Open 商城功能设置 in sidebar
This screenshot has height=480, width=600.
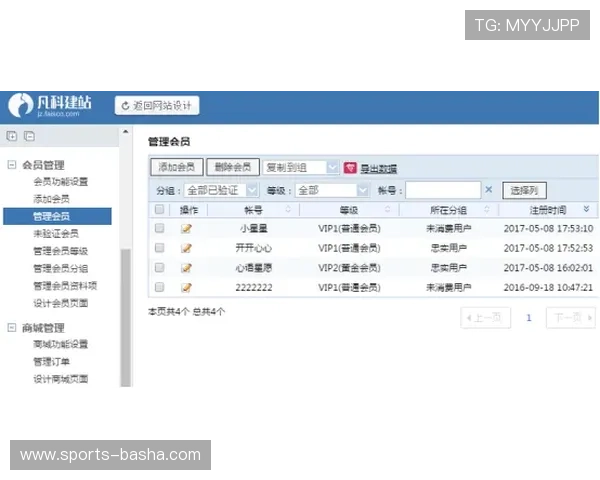60,344
